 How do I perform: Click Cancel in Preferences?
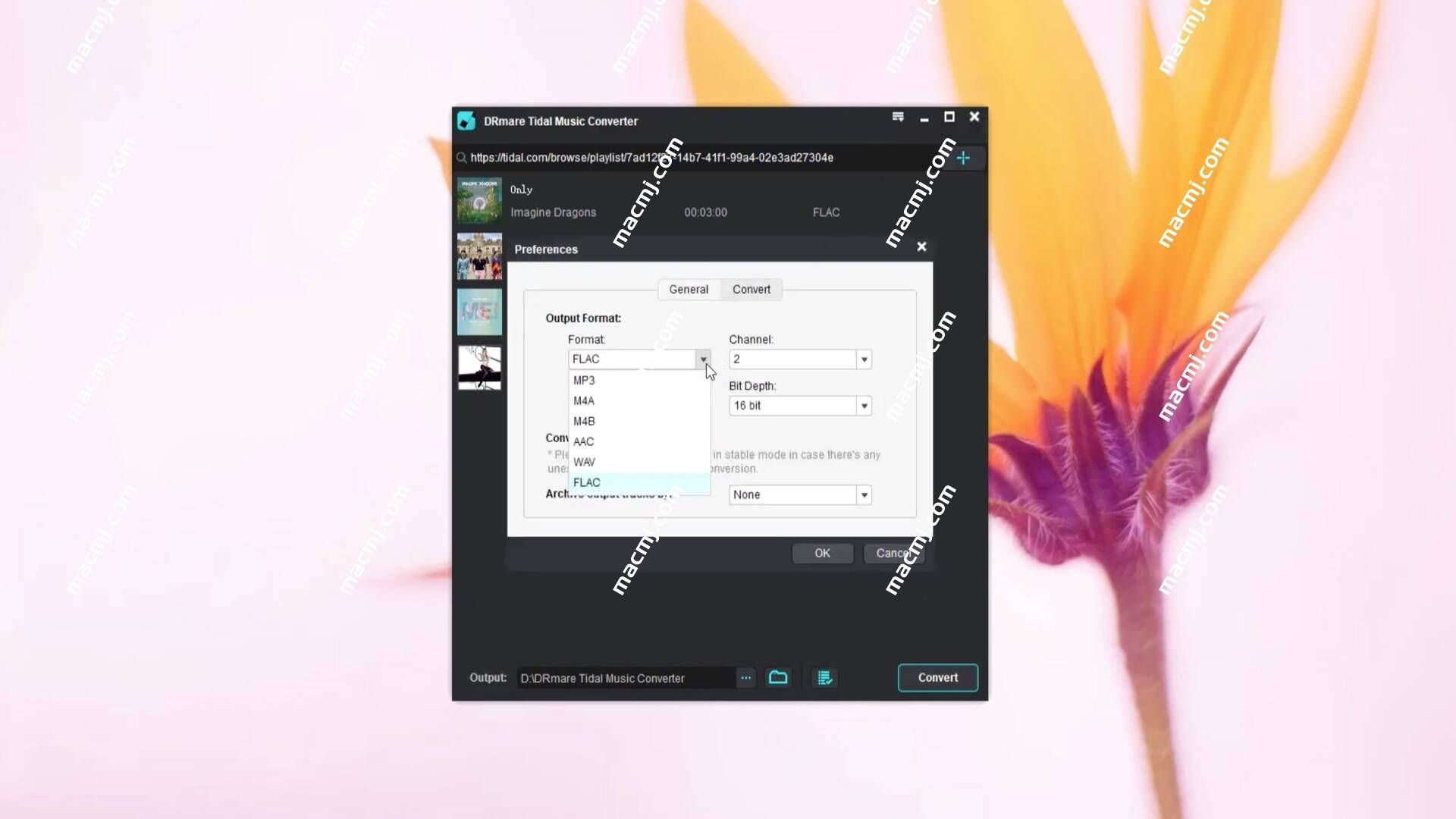[894, 554]
